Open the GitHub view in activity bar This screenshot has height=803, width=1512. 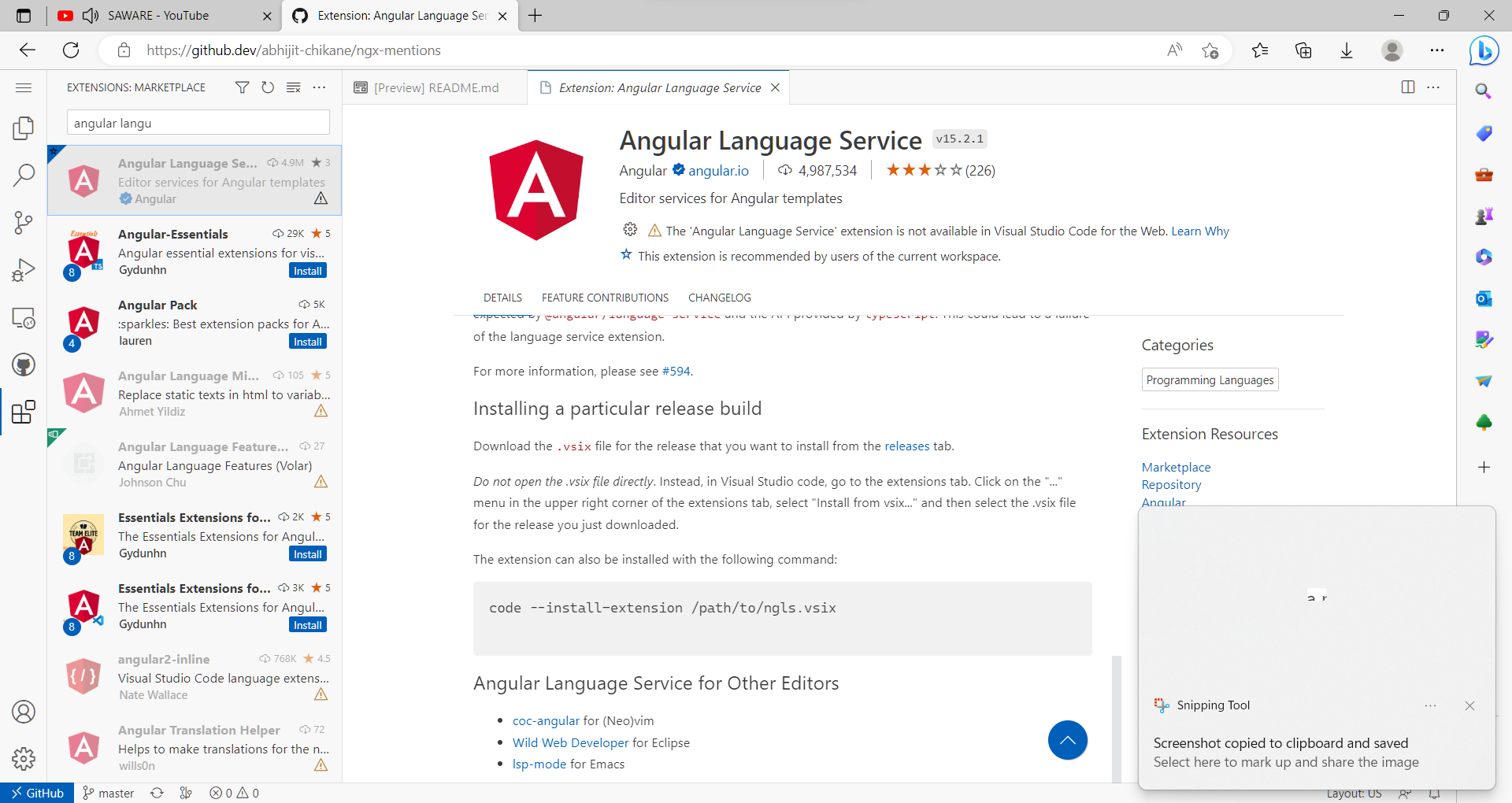24,364
